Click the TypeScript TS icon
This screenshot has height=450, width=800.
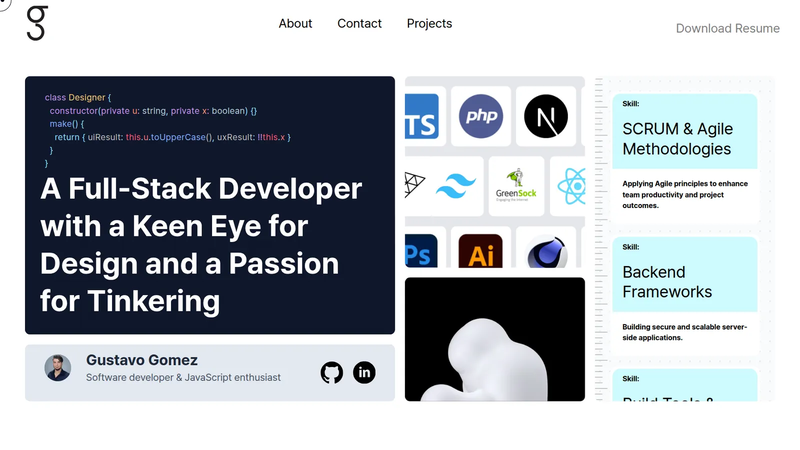pyautogui.click(x=421, y=116)
